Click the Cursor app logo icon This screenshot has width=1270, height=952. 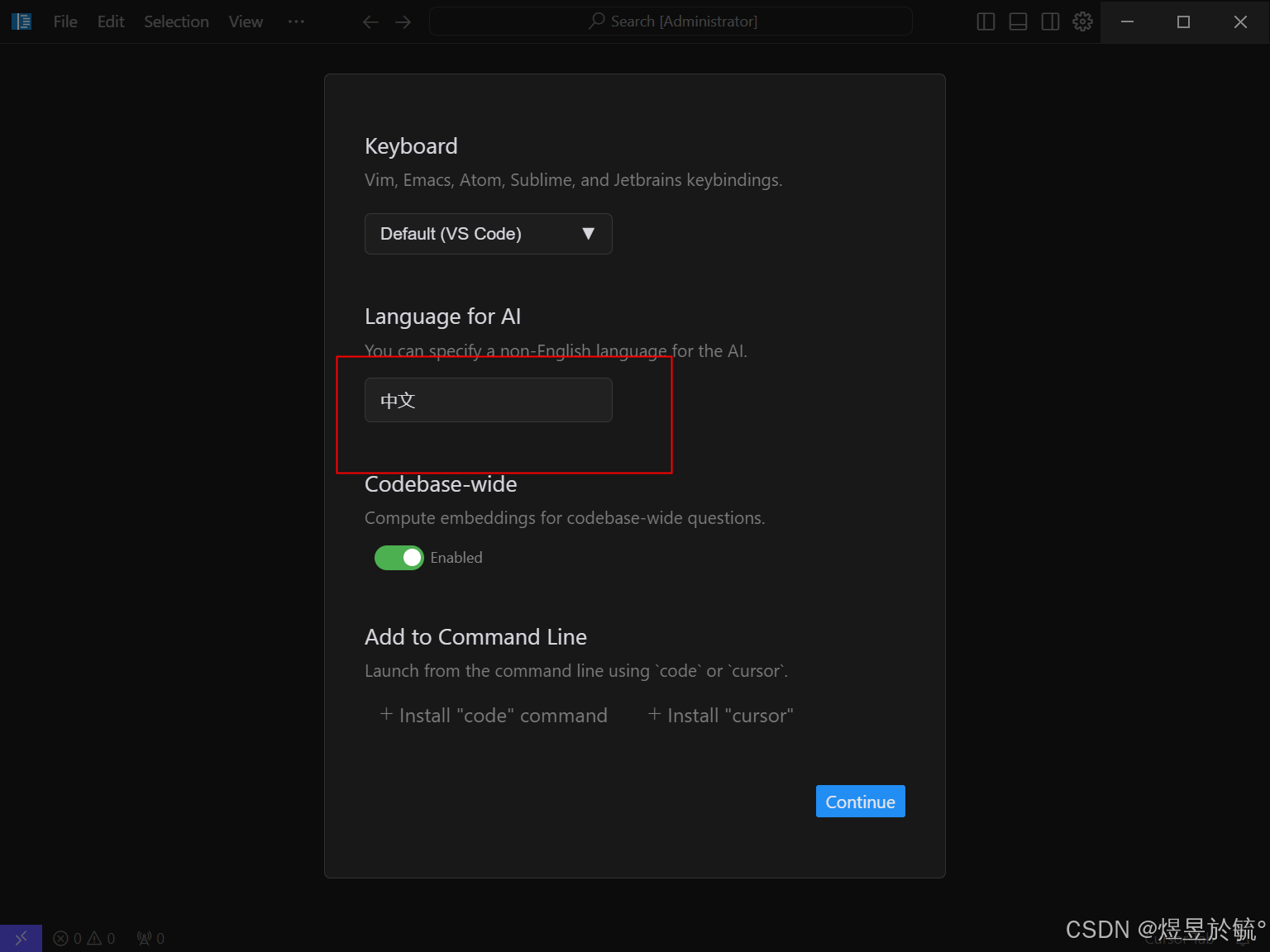point(21,21)
